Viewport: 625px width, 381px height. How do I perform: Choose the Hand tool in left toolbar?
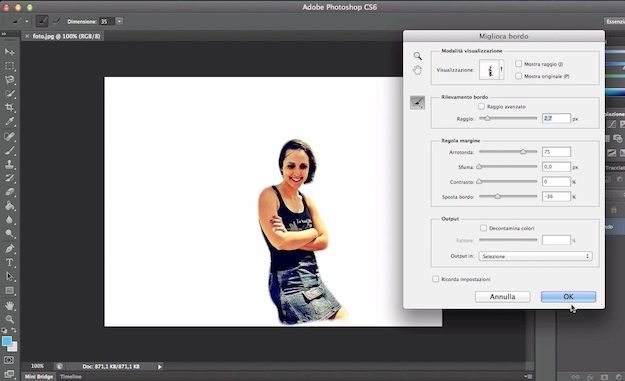click(x=10, y=306)
